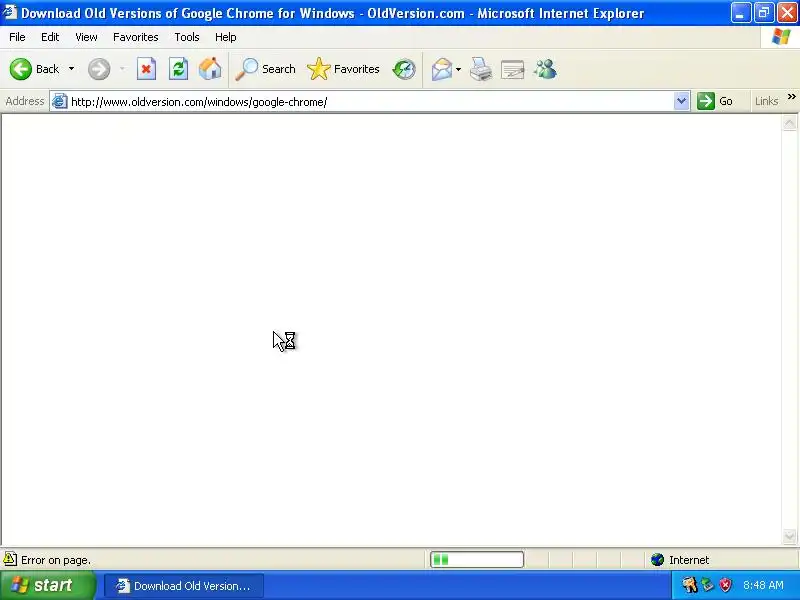Click the scroll down arrow
The height and width of the screenshot is (600, 800).
(789, 536)
